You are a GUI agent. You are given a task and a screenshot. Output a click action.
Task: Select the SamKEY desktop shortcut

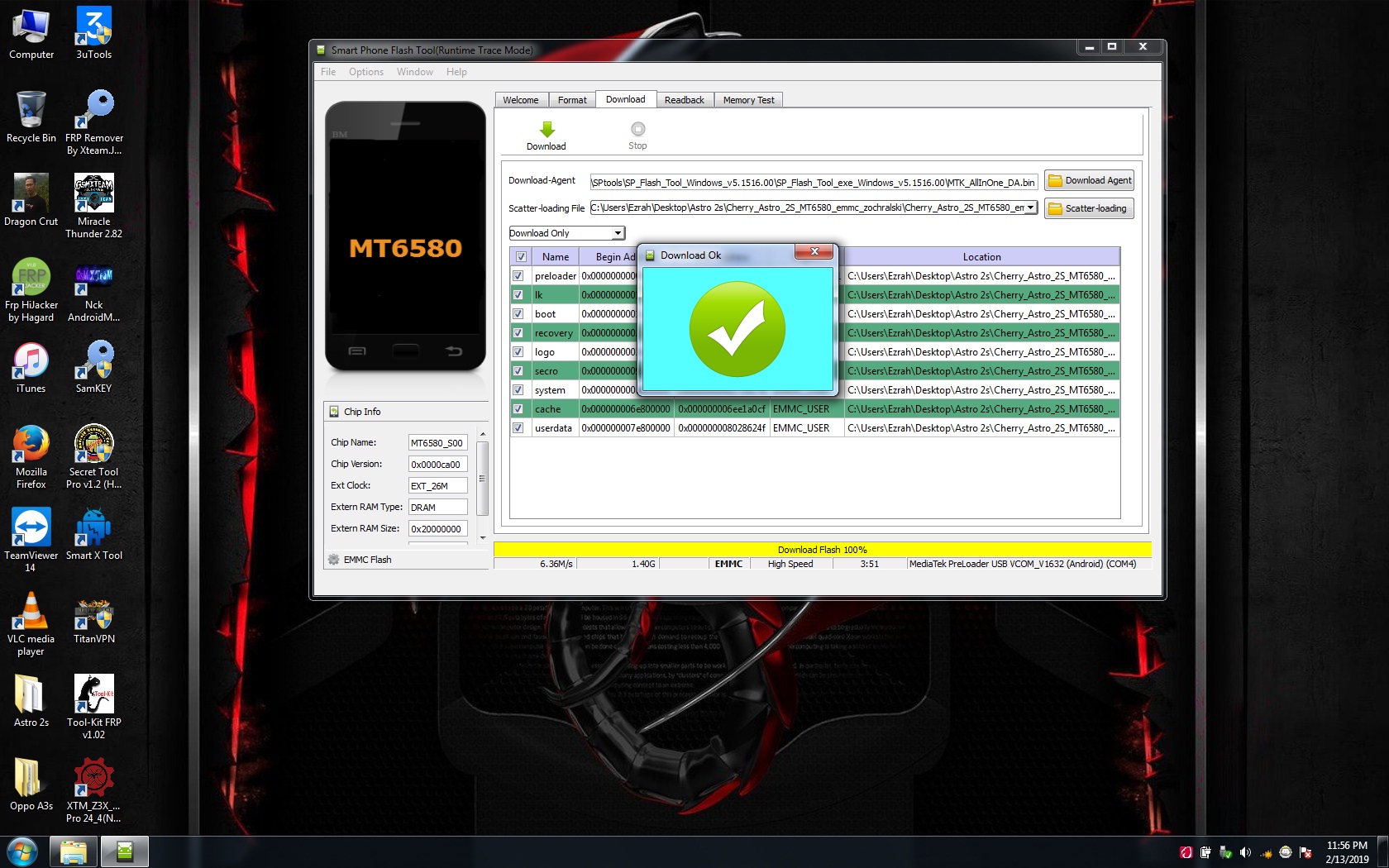click(x=94, y=367)
